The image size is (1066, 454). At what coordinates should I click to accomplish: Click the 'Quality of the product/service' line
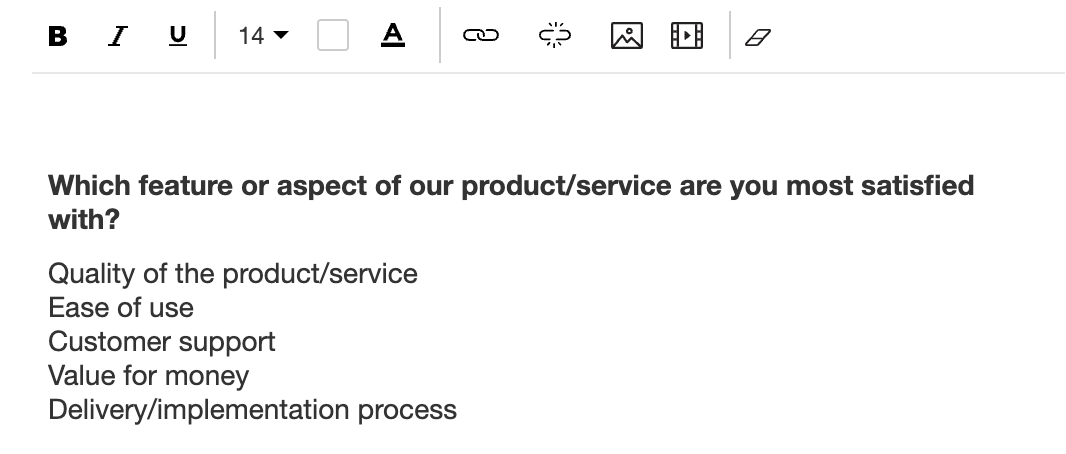233,274
